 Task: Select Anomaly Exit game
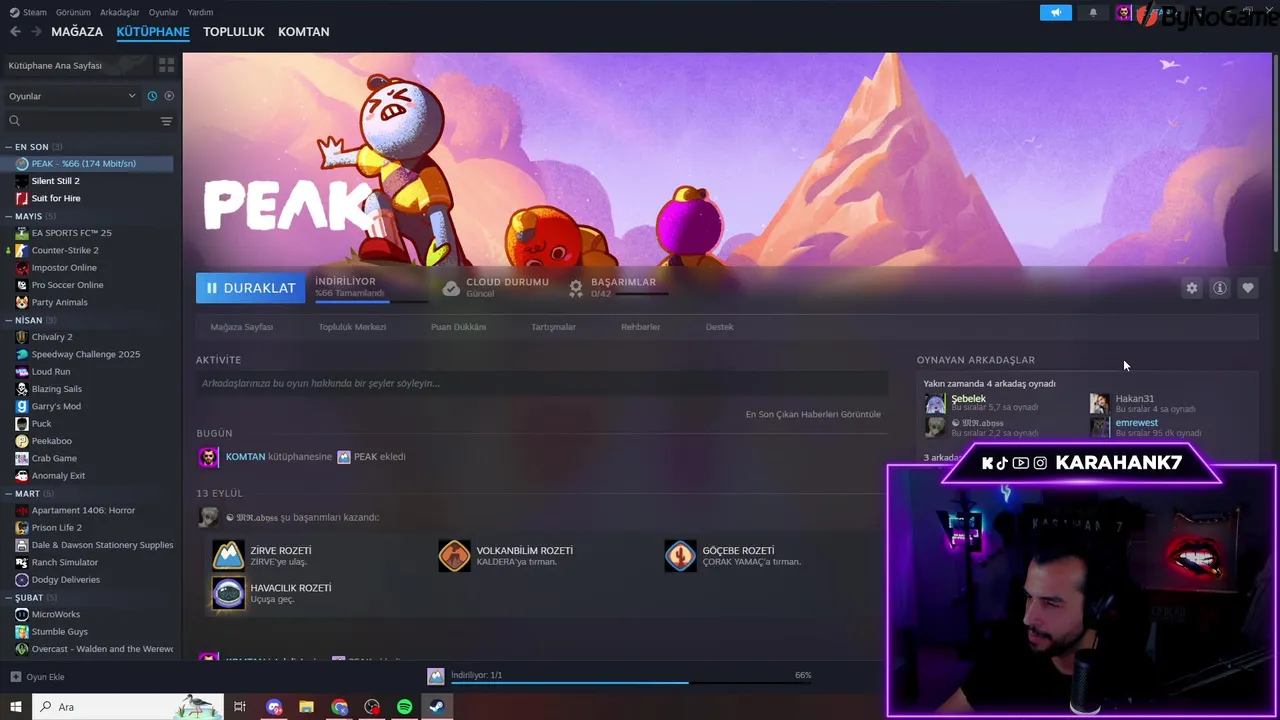tap(58, 476)
